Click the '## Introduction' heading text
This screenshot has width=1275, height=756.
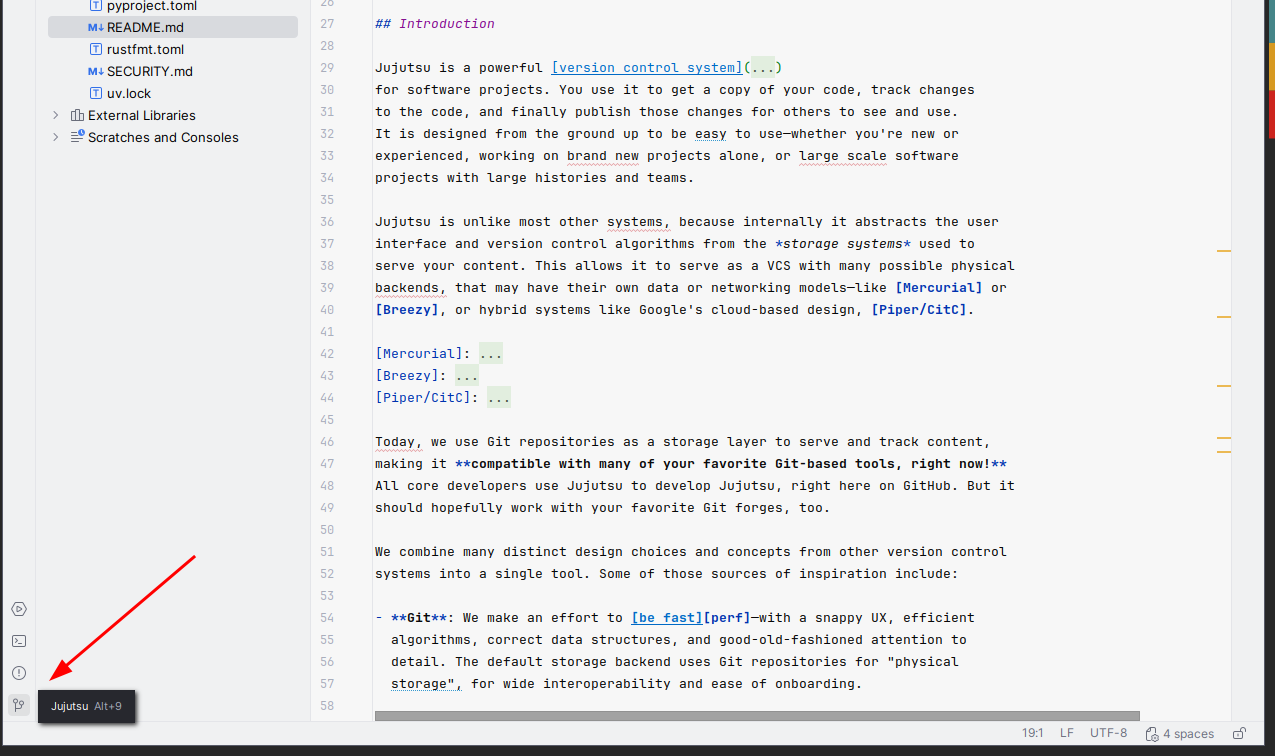(x=435, y=24)
